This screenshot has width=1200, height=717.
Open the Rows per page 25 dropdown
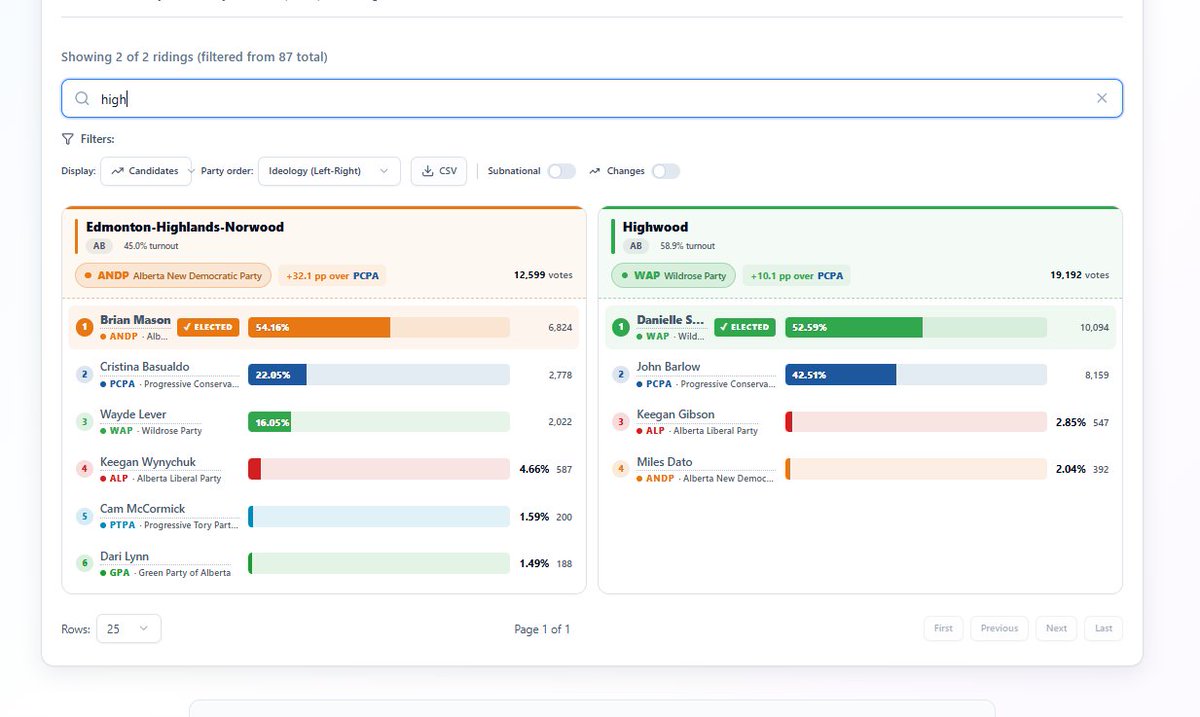coord(128,629)
